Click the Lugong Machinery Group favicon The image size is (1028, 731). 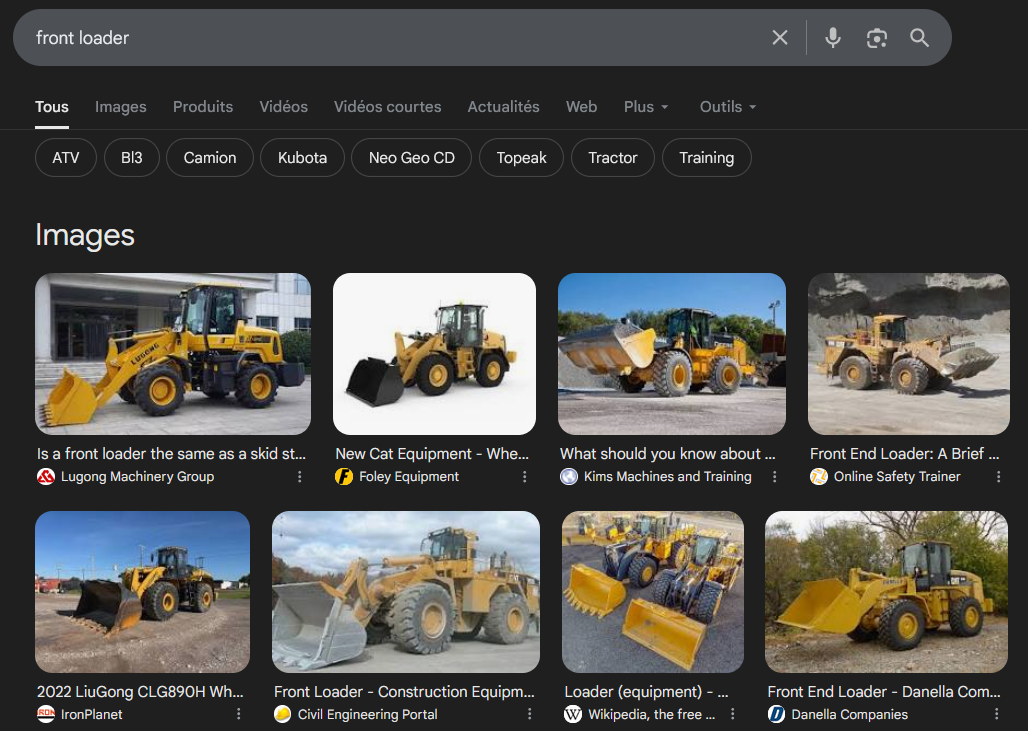click(46, 477)
